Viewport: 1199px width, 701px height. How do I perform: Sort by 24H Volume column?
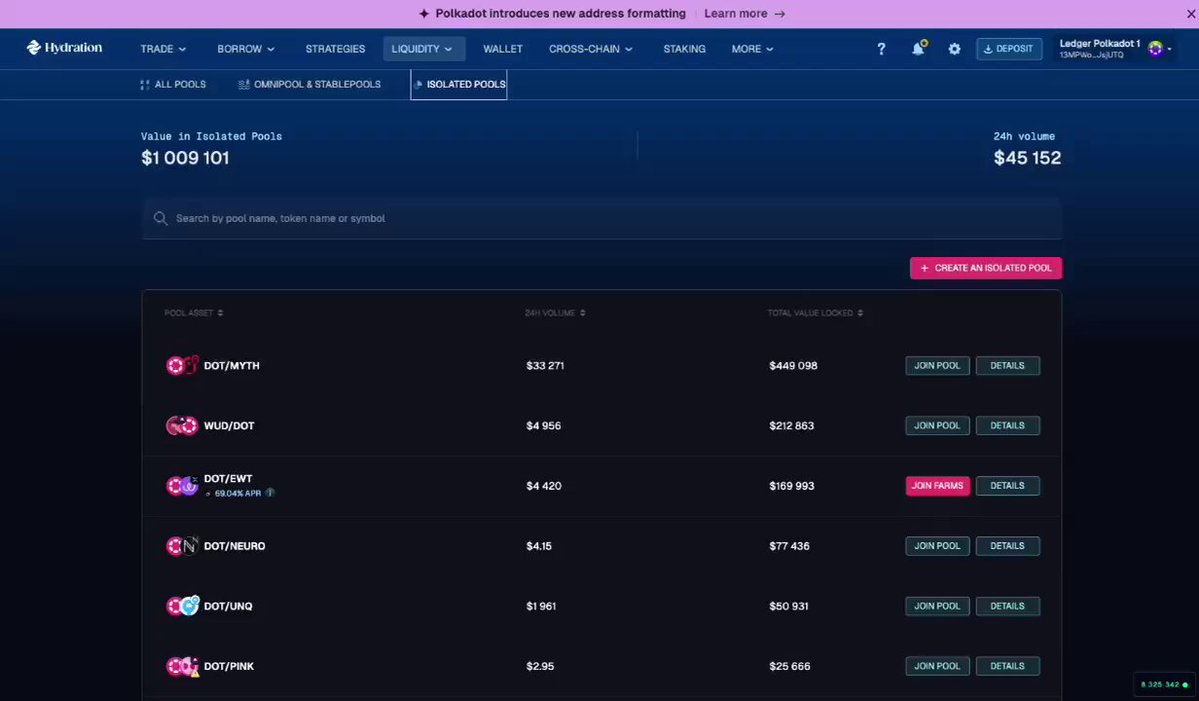[555, 313]
